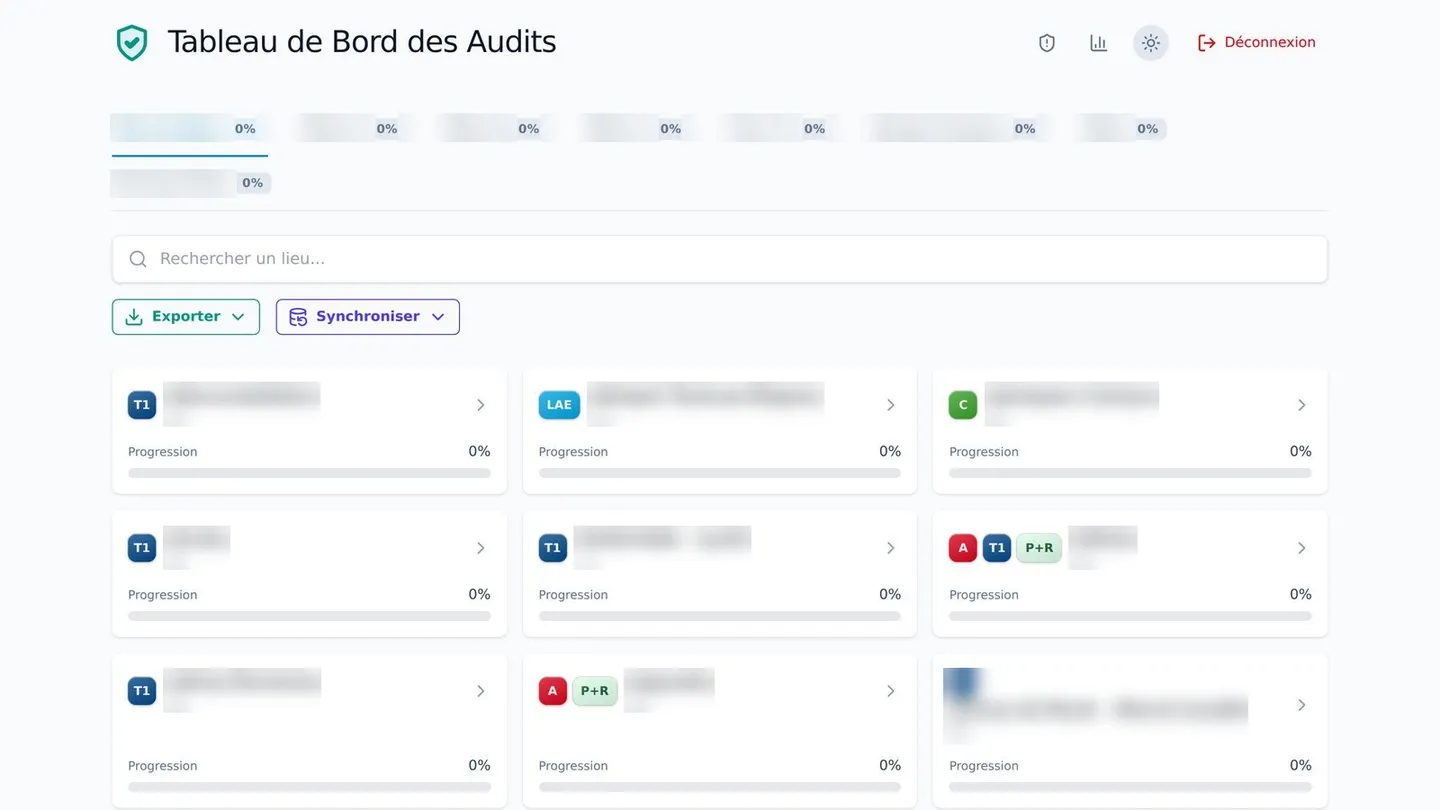This screenshot has height=810, width=1440.
Task: Click the green shield logo beside the title
Action: pos(132,43)
